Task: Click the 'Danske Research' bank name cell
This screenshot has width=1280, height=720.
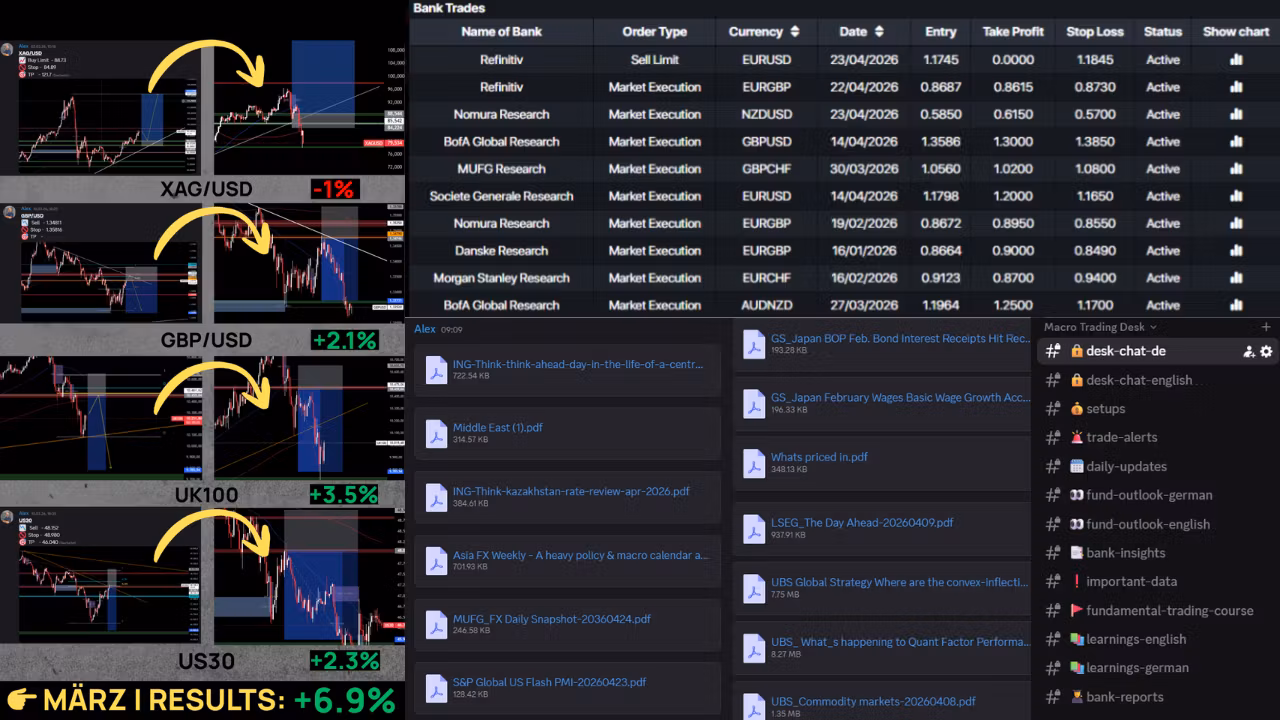Action: point(501,251)
